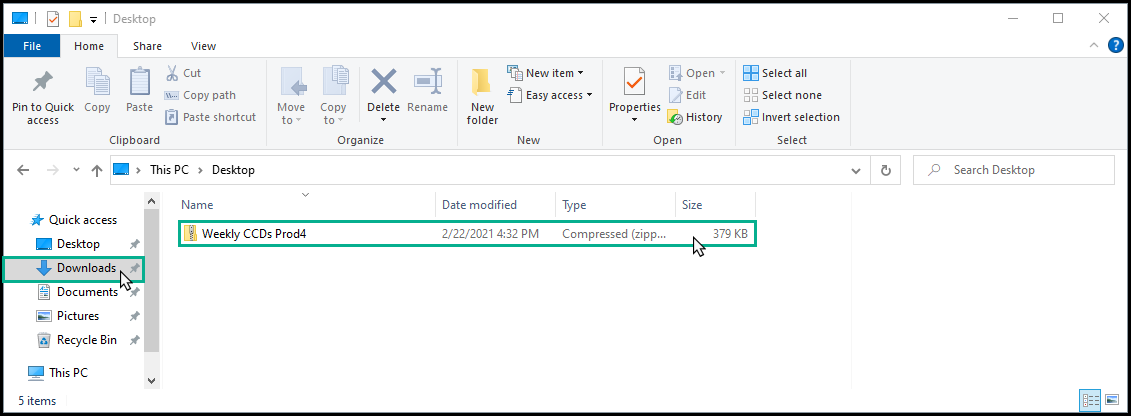1131x416 pixels.
Task: Click Select none in ribbon
Action: (782, 95)
